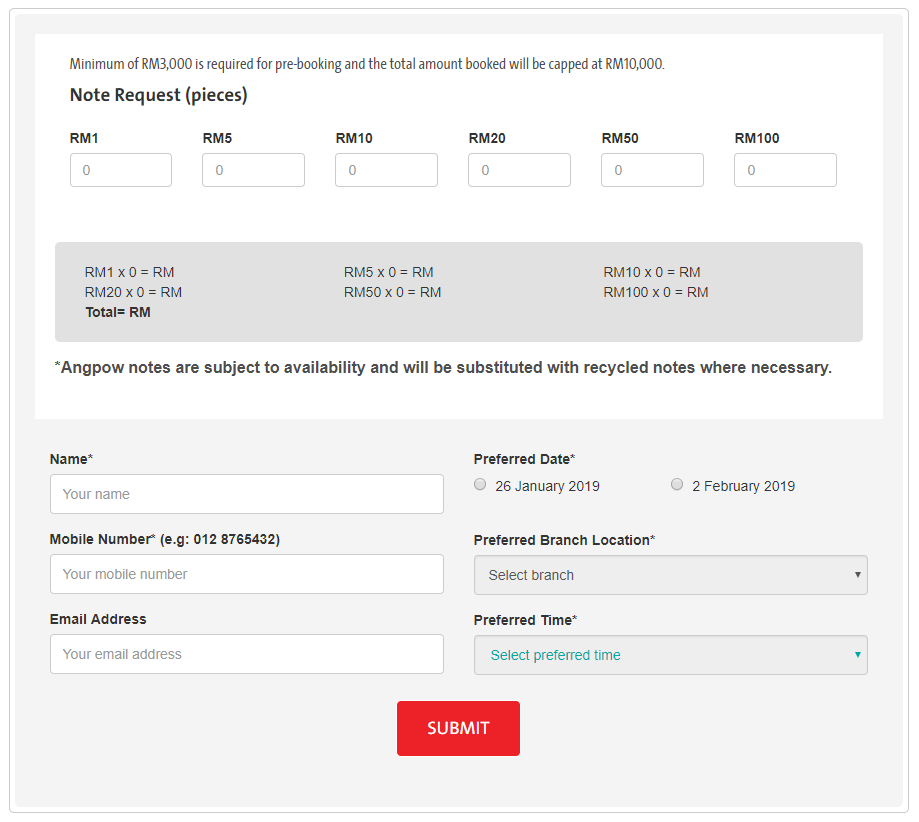This screenshot has height=822, width=919.
Task: Click the bold Total= RM summary text
Action: [118, 312]
